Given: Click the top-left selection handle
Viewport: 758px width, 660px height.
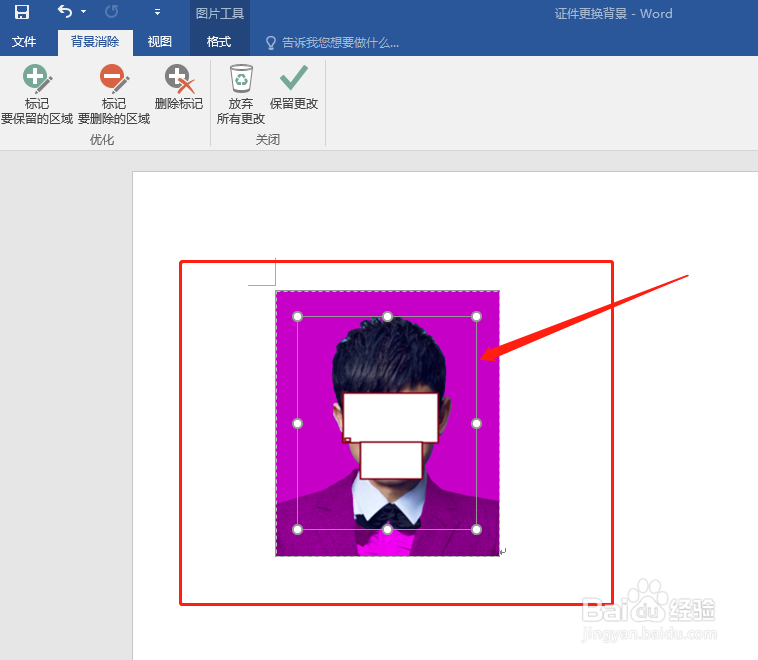Looking at the screenshot, I should tap(297, 317).
